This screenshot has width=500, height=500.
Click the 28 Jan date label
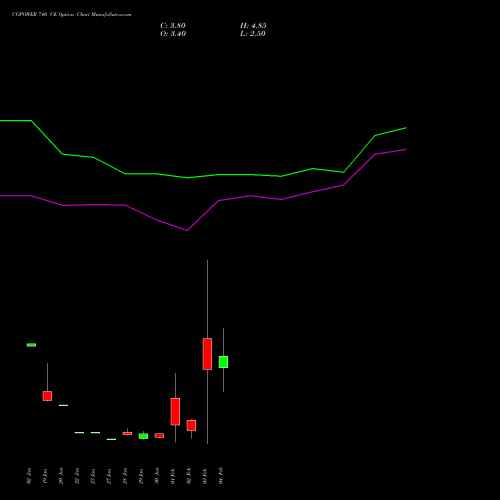pos(125,476)
